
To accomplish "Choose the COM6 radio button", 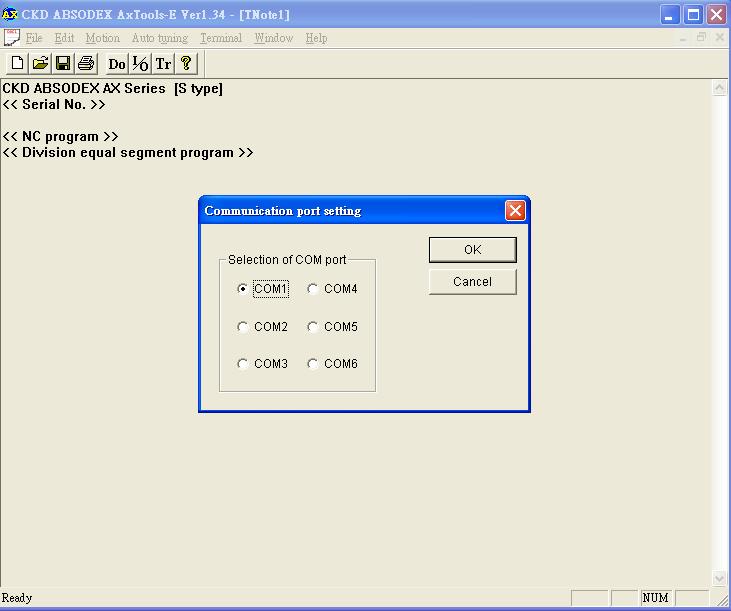I will 313,364.
